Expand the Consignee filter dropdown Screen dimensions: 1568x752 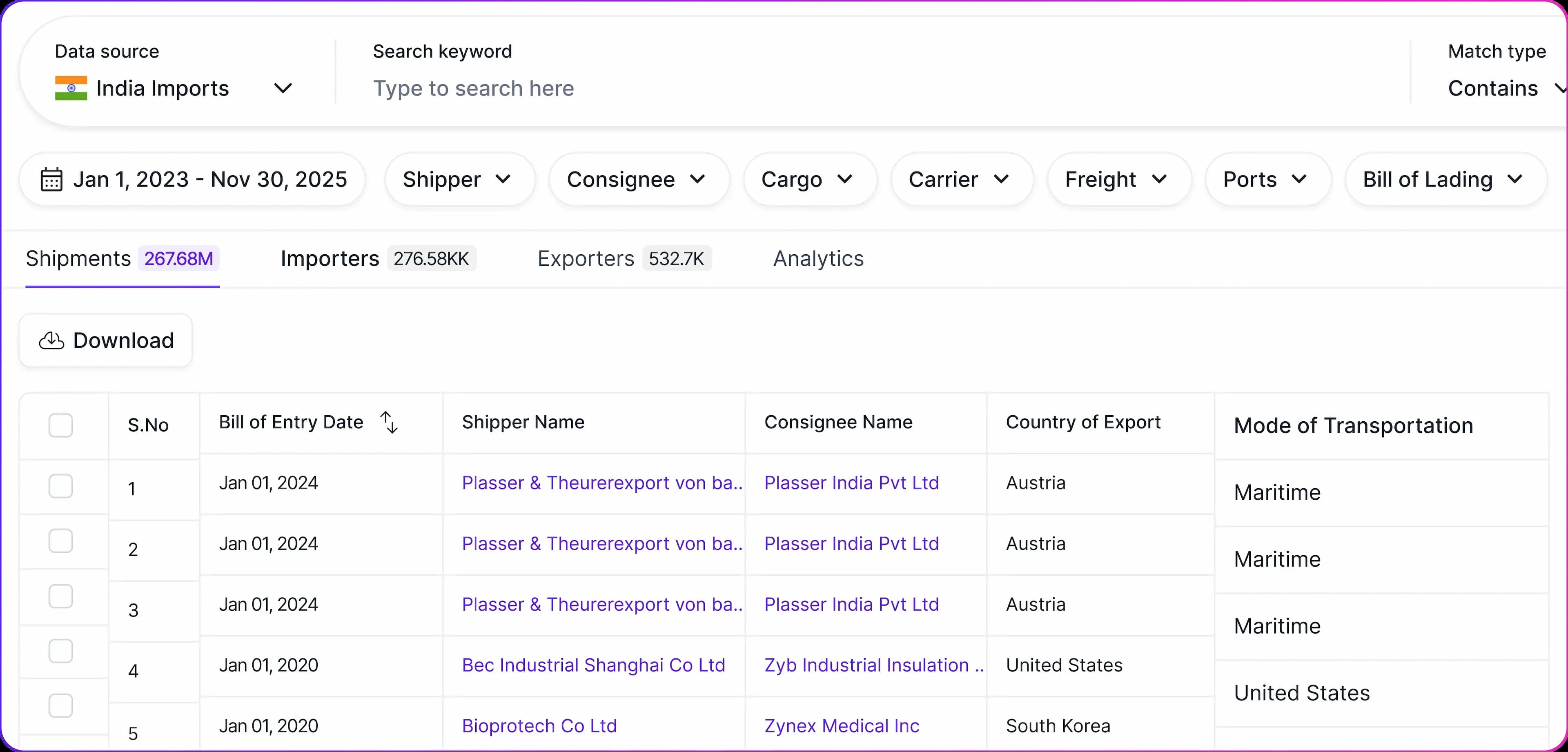pyautogui.click(x=638, y=180)
